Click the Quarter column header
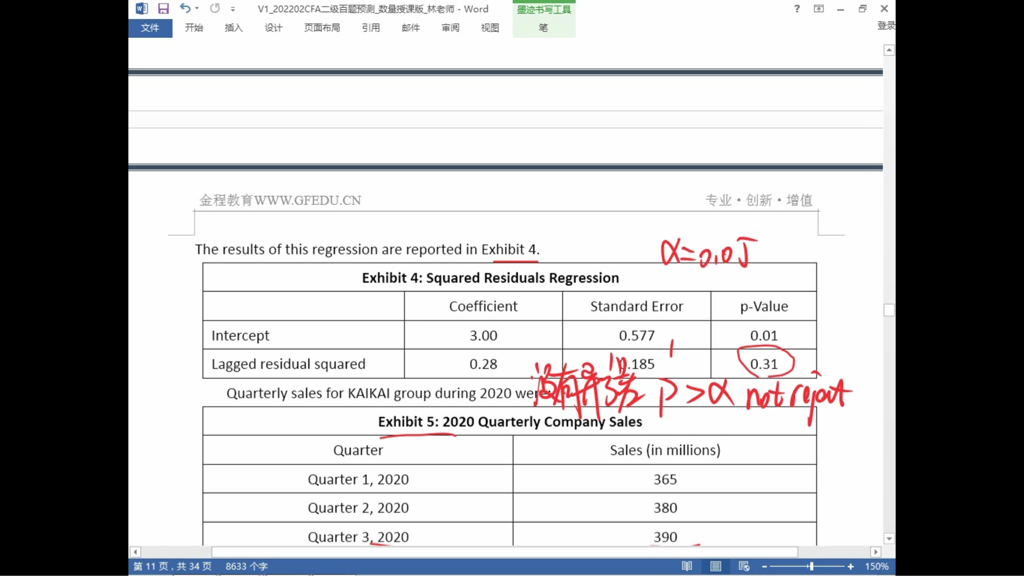Screen dimensions: 1024x576 click(x=358, y=450)
